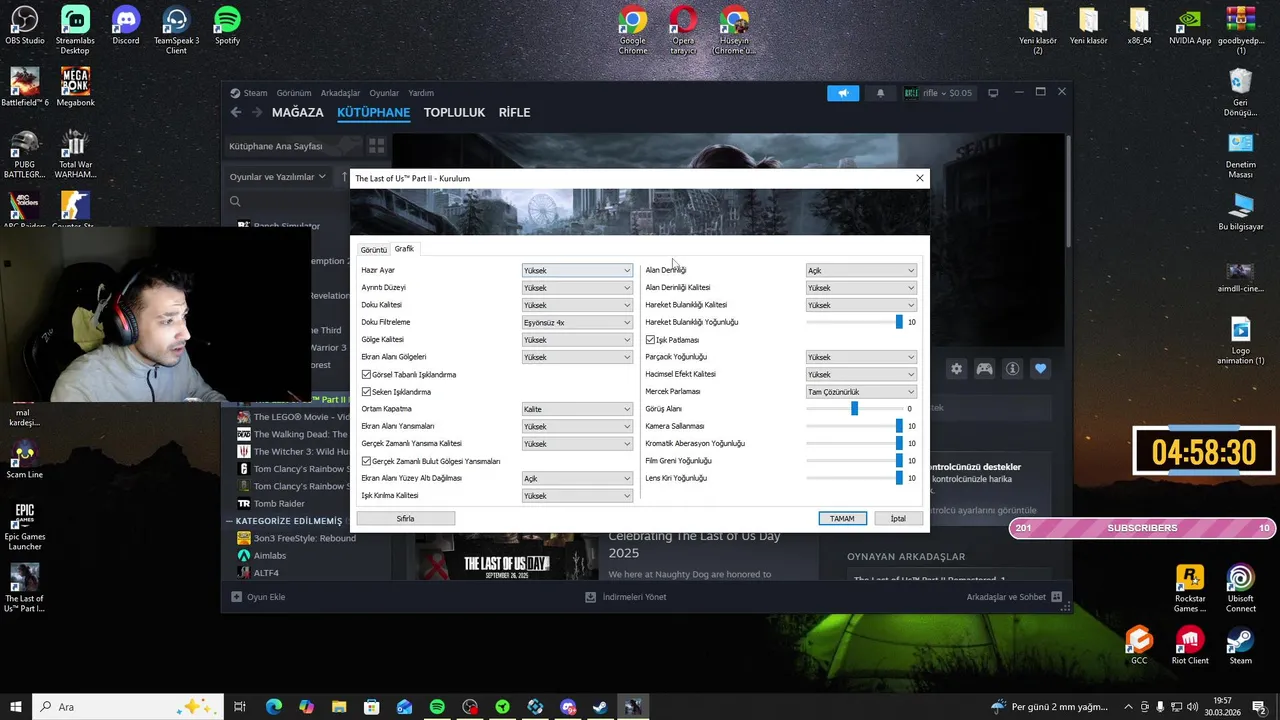The image size is (1280, 720).
Task: Open the Recycle Bin icon
Action: pos(1241,92)
